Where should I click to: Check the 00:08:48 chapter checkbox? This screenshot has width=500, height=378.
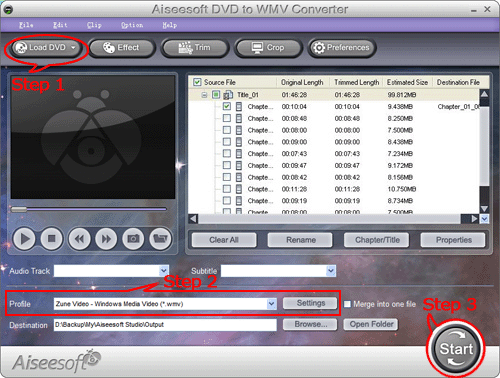[x=227, y=118]
